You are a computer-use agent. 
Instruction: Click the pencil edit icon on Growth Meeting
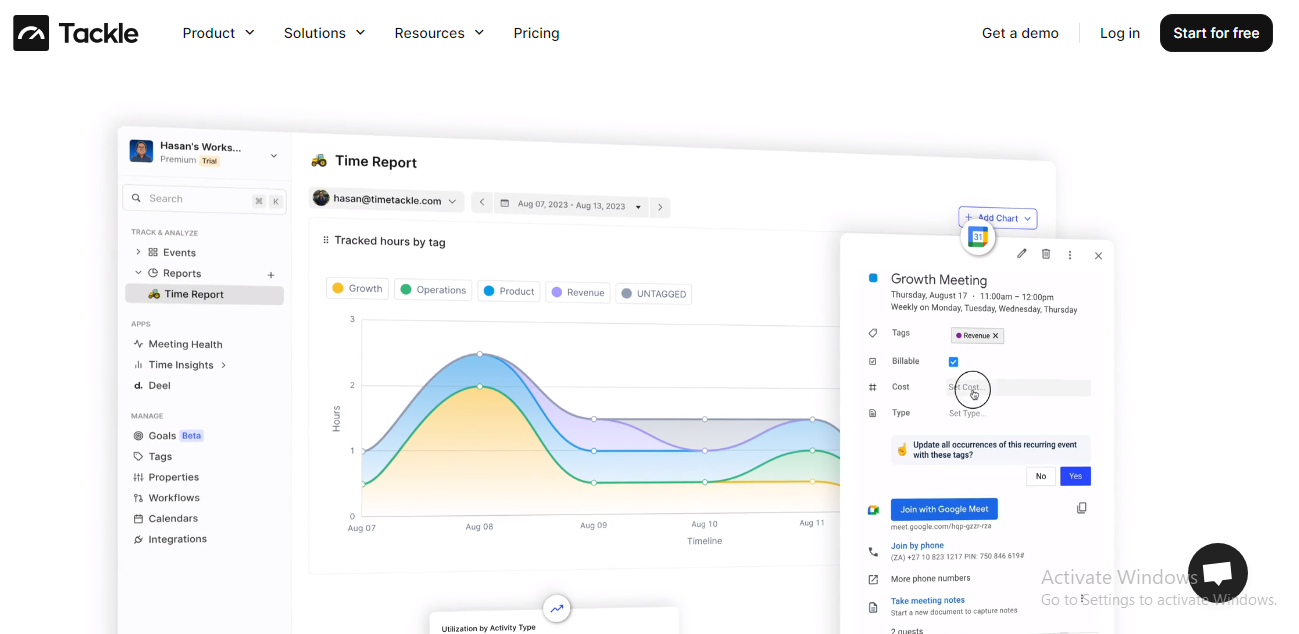coord(1021,255)
